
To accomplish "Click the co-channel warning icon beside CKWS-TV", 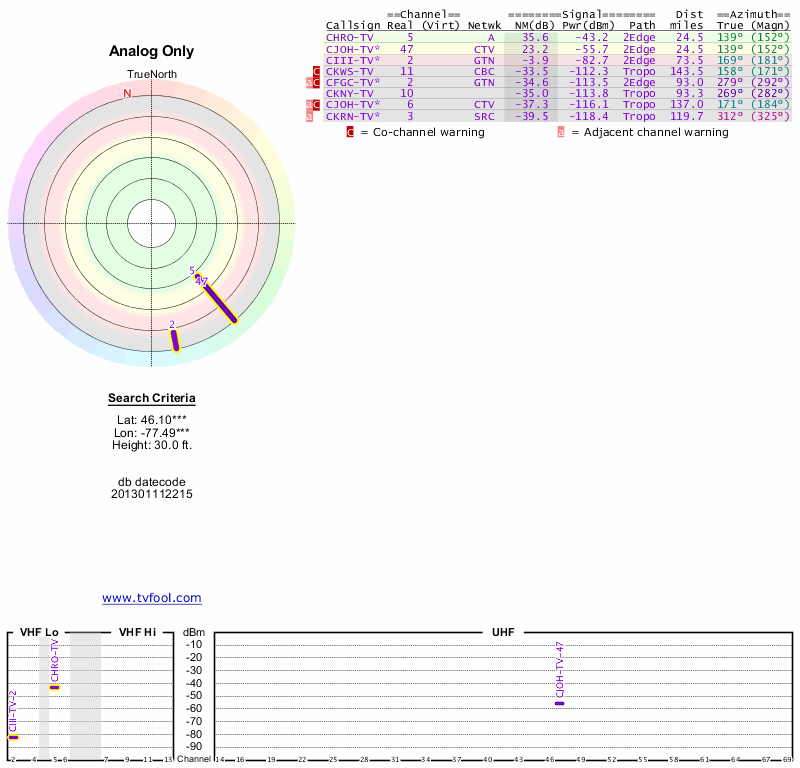I will click(x=316, y=71).
